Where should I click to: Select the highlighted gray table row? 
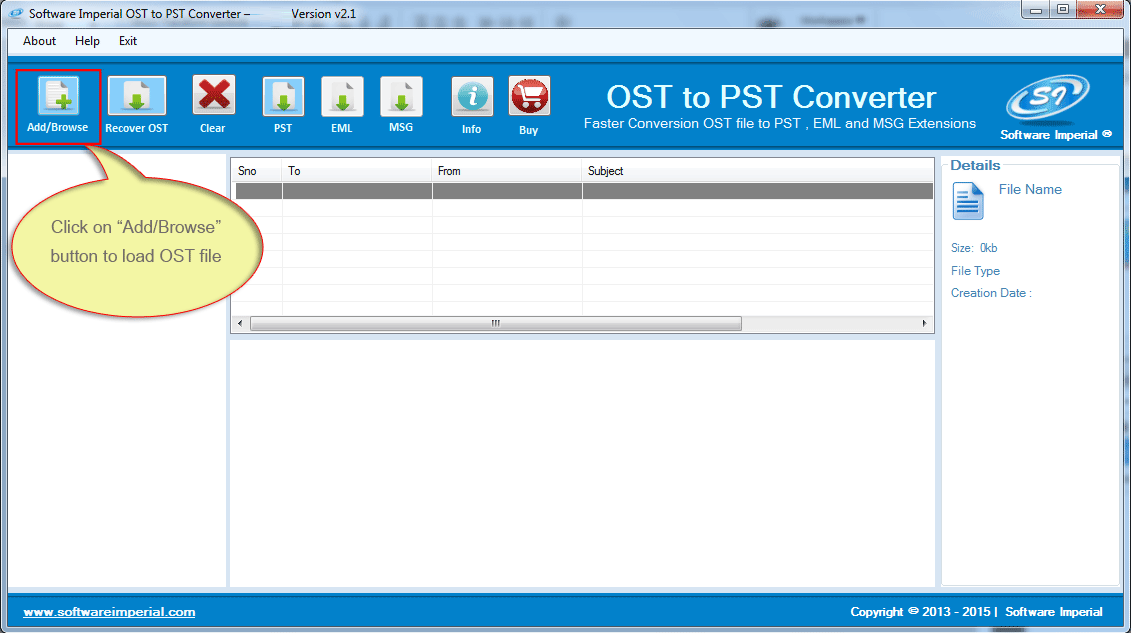584,191
